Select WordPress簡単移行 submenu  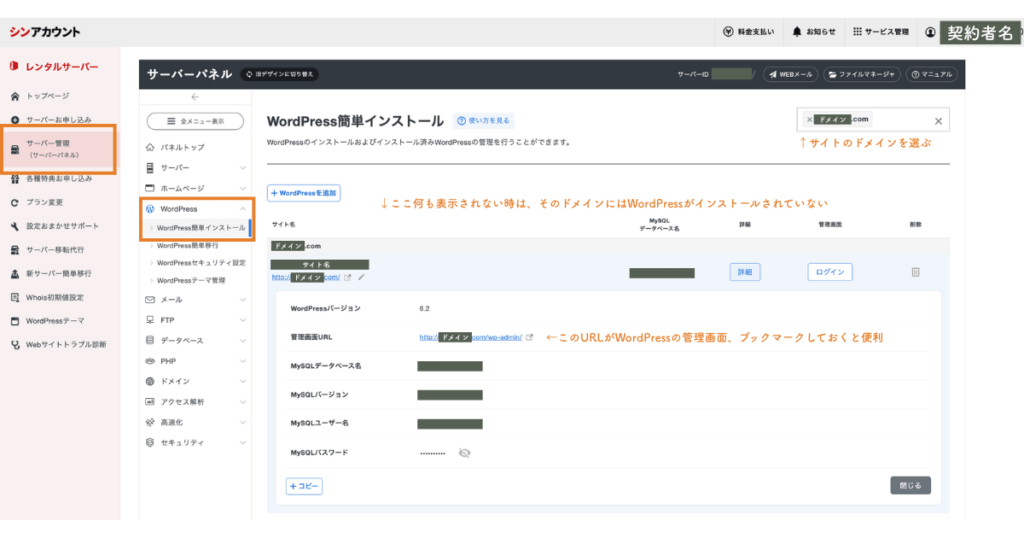[187, 245]
